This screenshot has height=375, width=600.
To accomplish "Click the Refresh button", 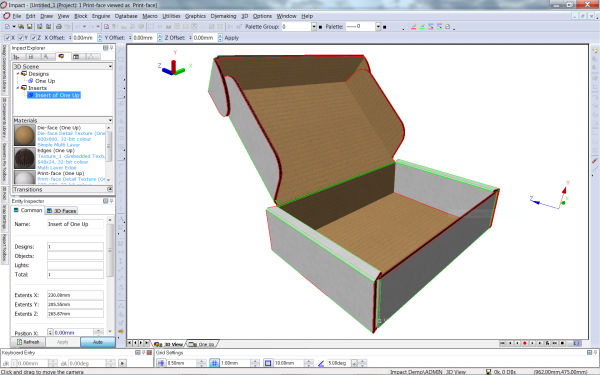I will coord(28,342).
